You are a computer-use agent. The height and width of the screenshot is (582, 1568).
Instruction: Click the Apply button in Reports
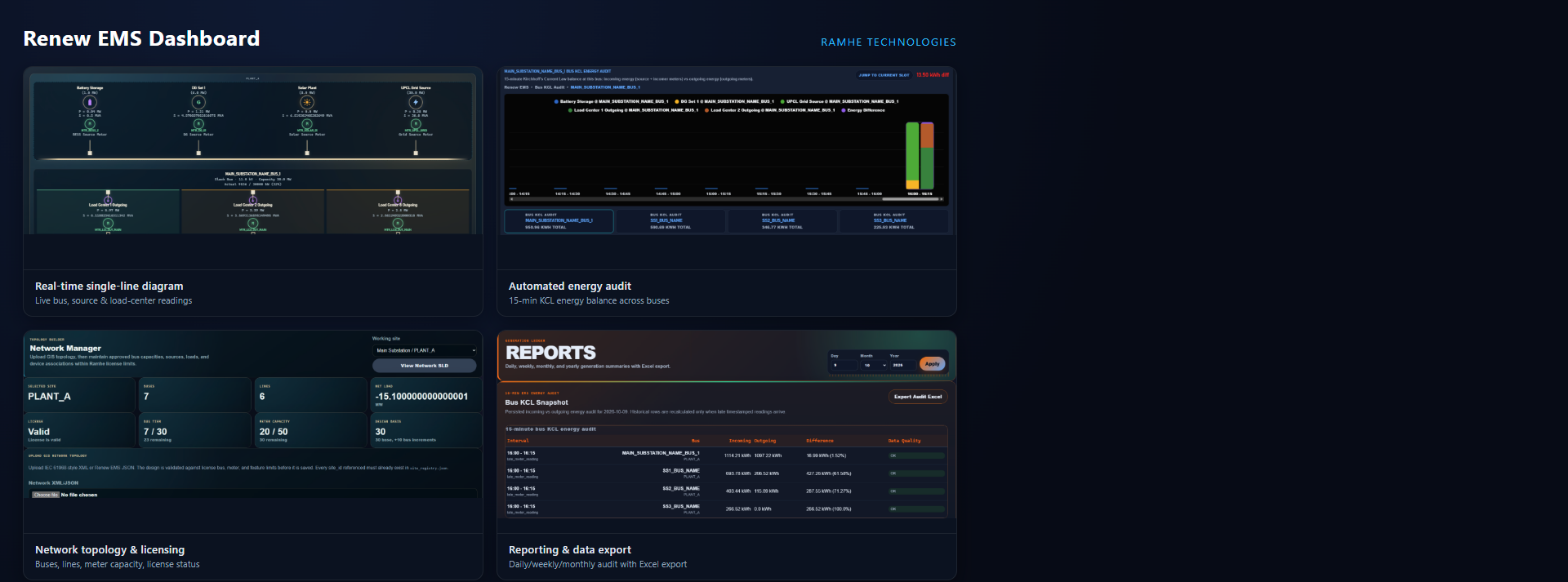click(x=932, y=364)
